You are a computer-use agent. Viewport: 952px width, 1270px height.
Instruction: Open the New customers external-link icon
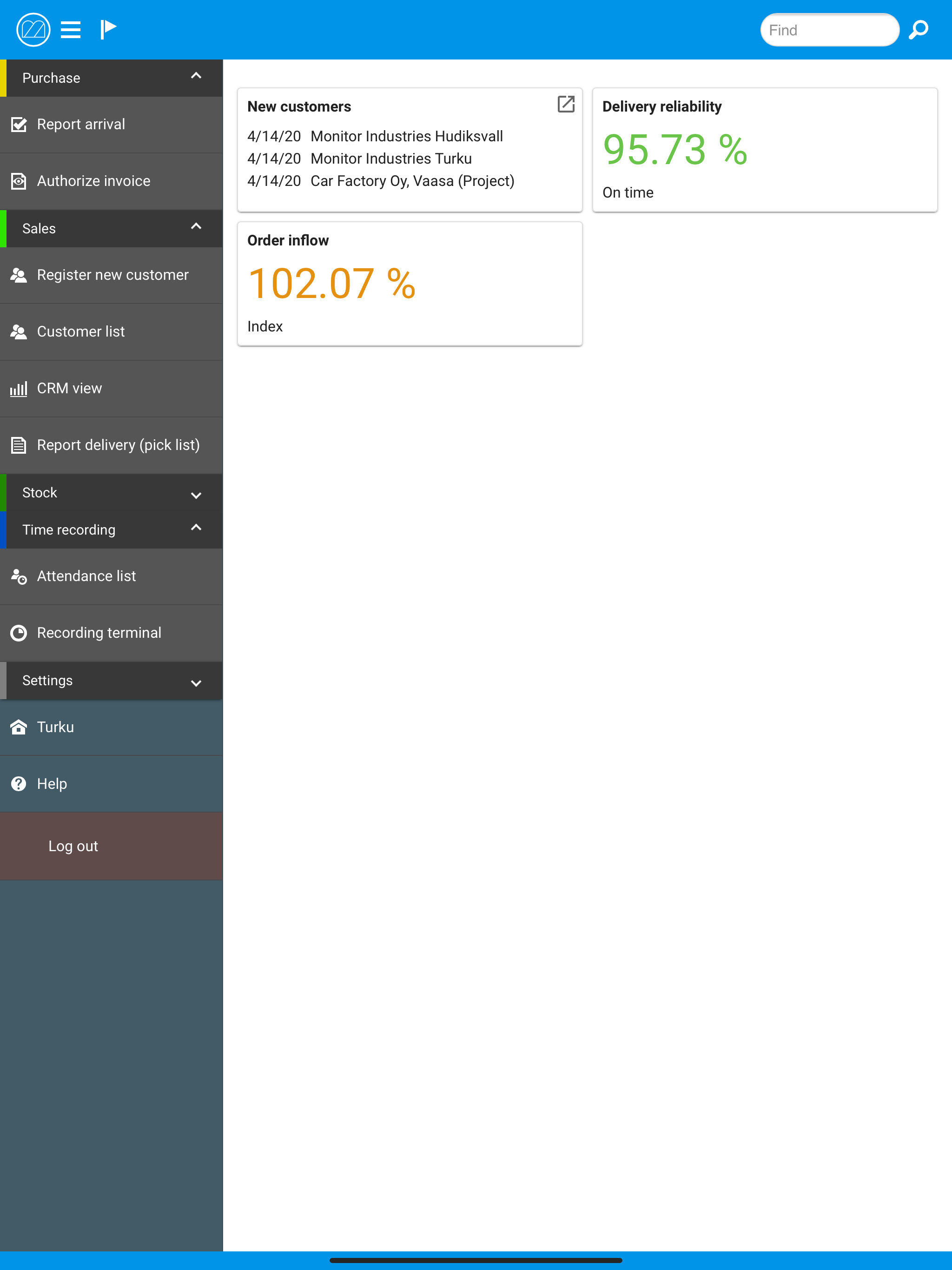(x=566, y=104)
